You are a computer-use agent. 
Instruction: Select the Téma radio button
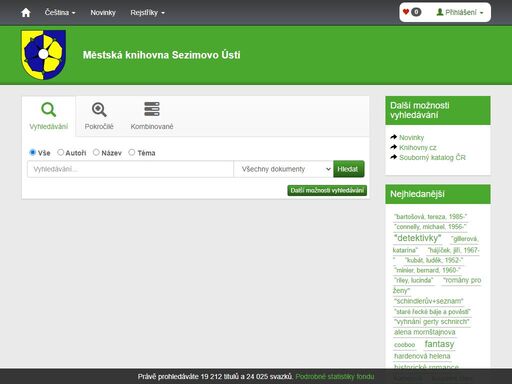[x=132, y=152]
